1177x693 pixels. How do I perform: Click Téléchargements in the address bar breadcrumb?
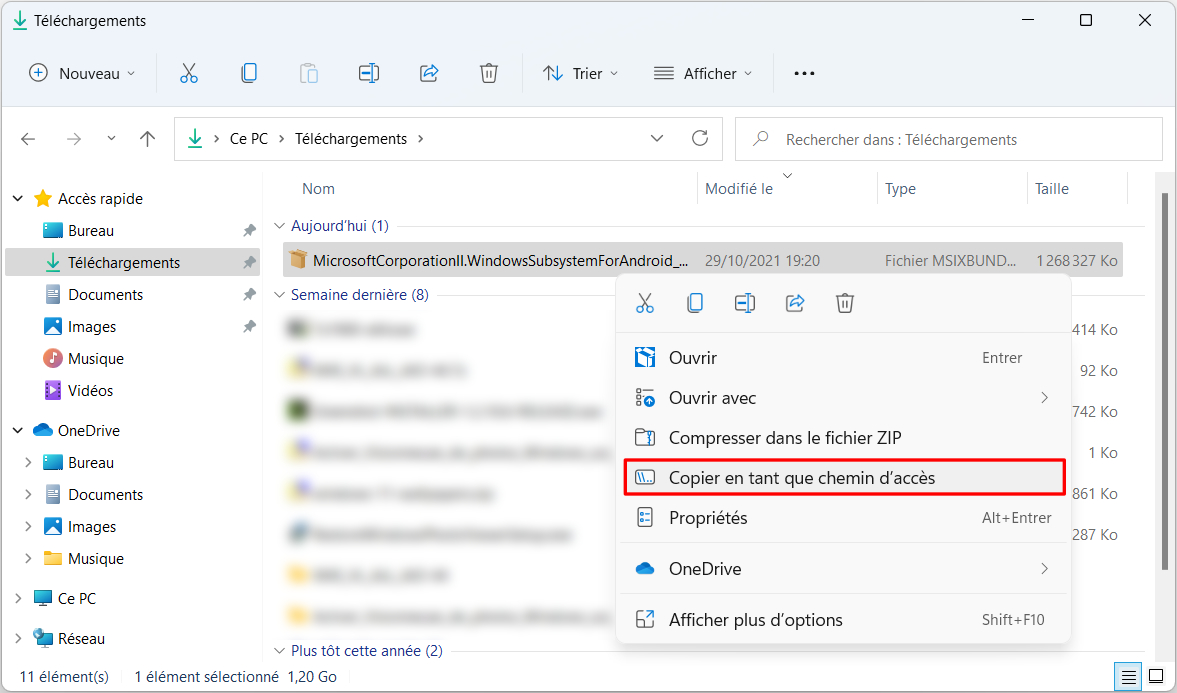351,139
